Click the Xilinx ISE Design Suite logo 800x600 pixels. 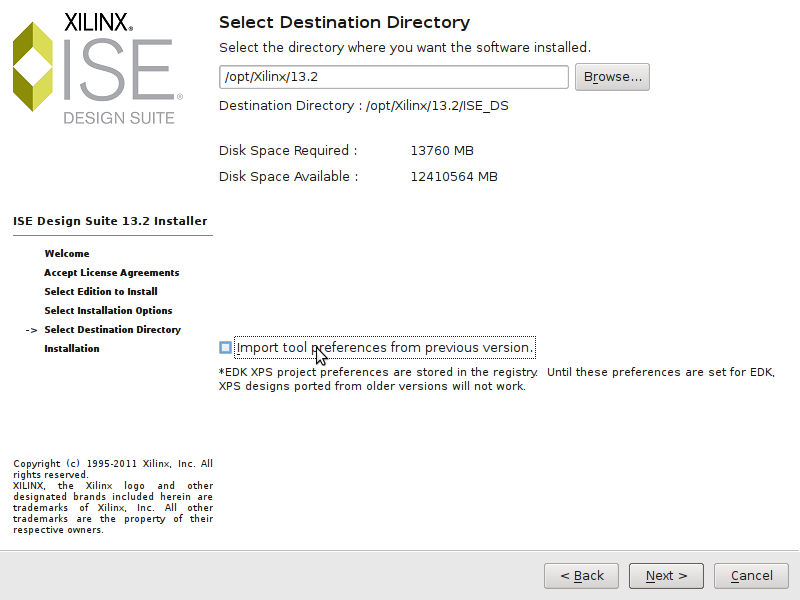tap(98, 68)
